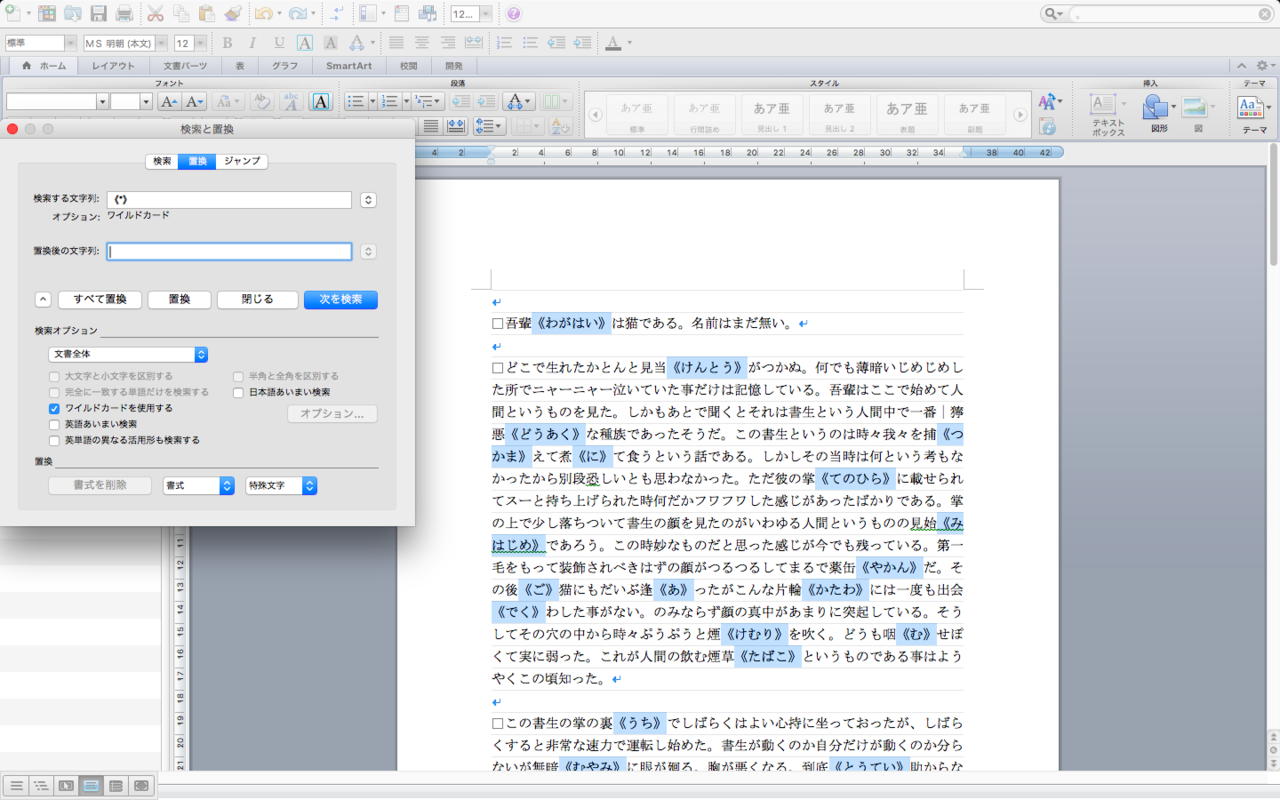The width and height of the screenshot is (1280, 800).
Task: Select the 表題 style in gallery
Action: [x=907, y=113]
